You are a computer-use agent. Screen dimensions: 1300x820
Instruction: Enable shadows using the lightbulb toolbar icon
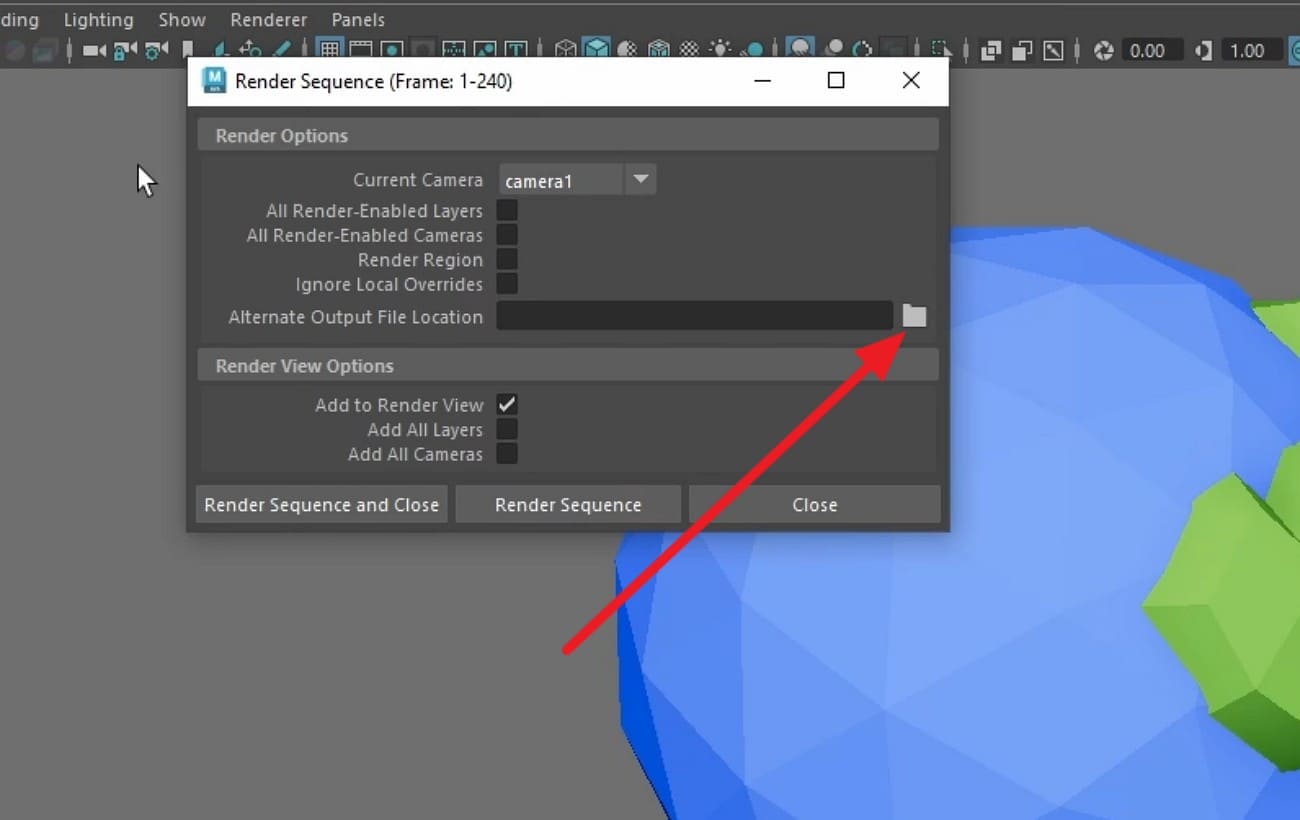click(722, 50)
